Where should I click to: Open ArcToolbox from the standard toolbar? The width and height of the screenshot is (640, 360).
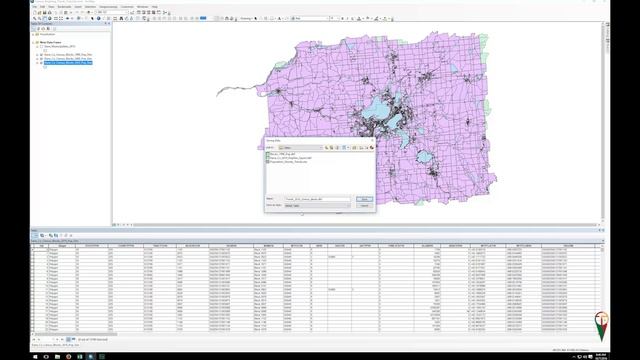(x=153, y=13)
